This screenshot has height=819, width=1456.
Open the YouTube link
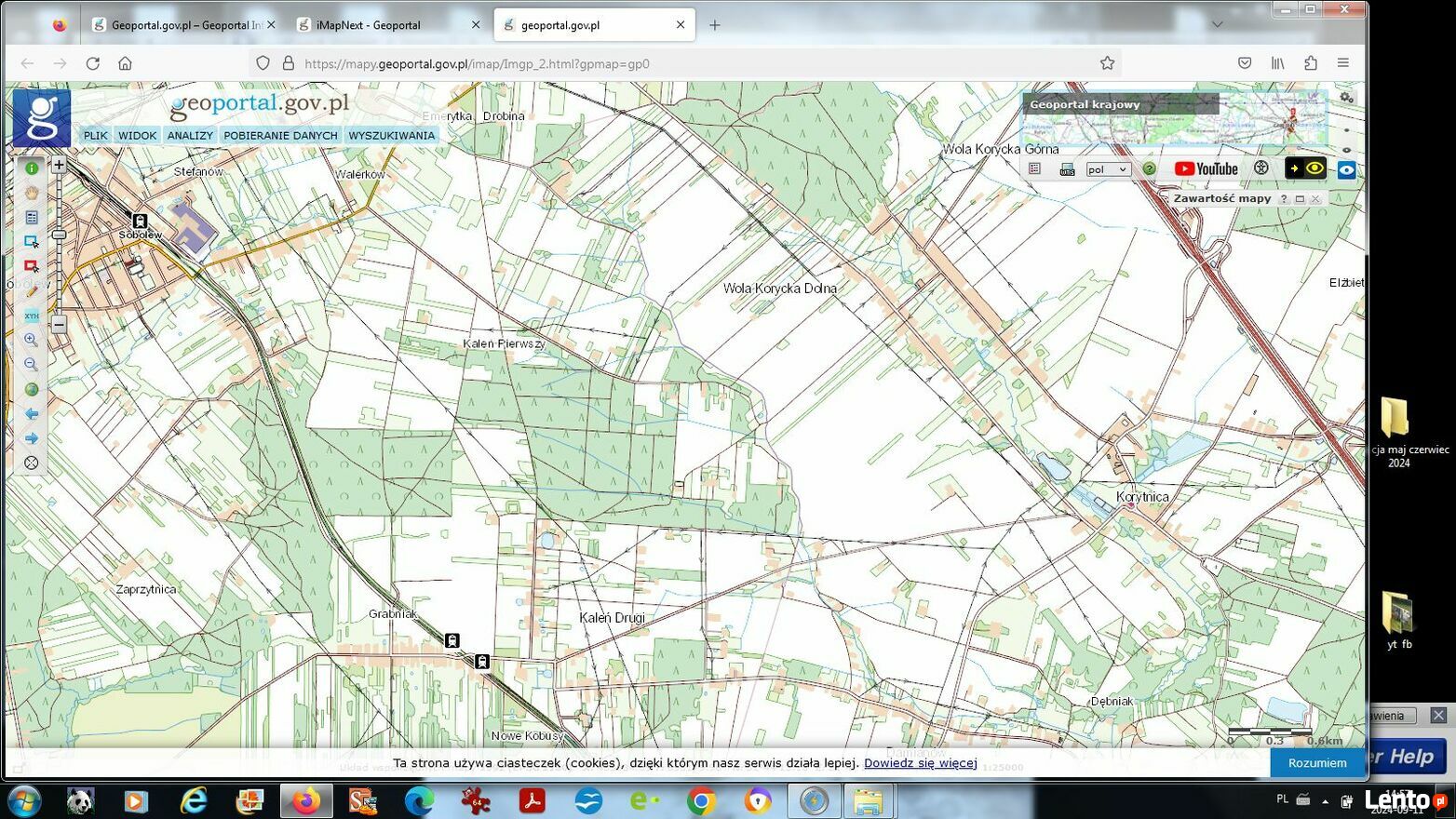(x=1206, y=168)
